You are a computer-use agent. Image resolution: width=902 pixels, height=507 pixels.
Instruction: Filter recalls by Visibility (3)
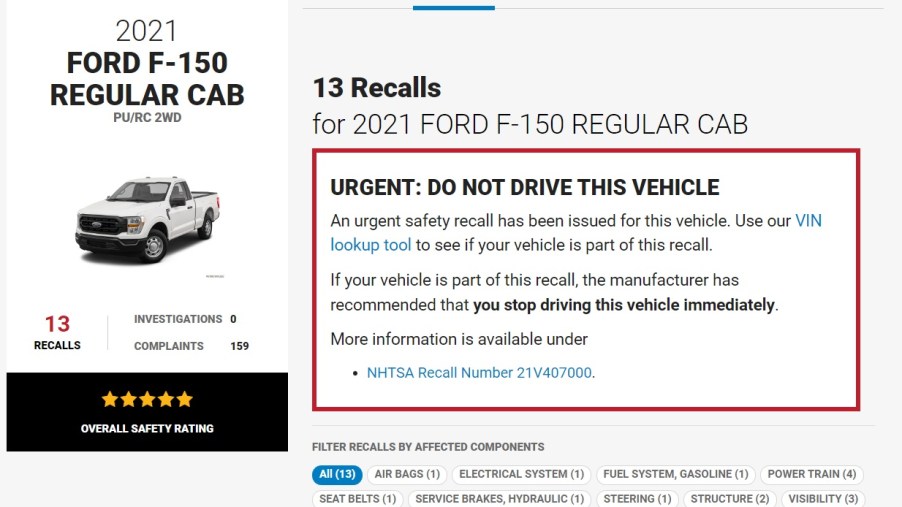[x=823, y=498]
